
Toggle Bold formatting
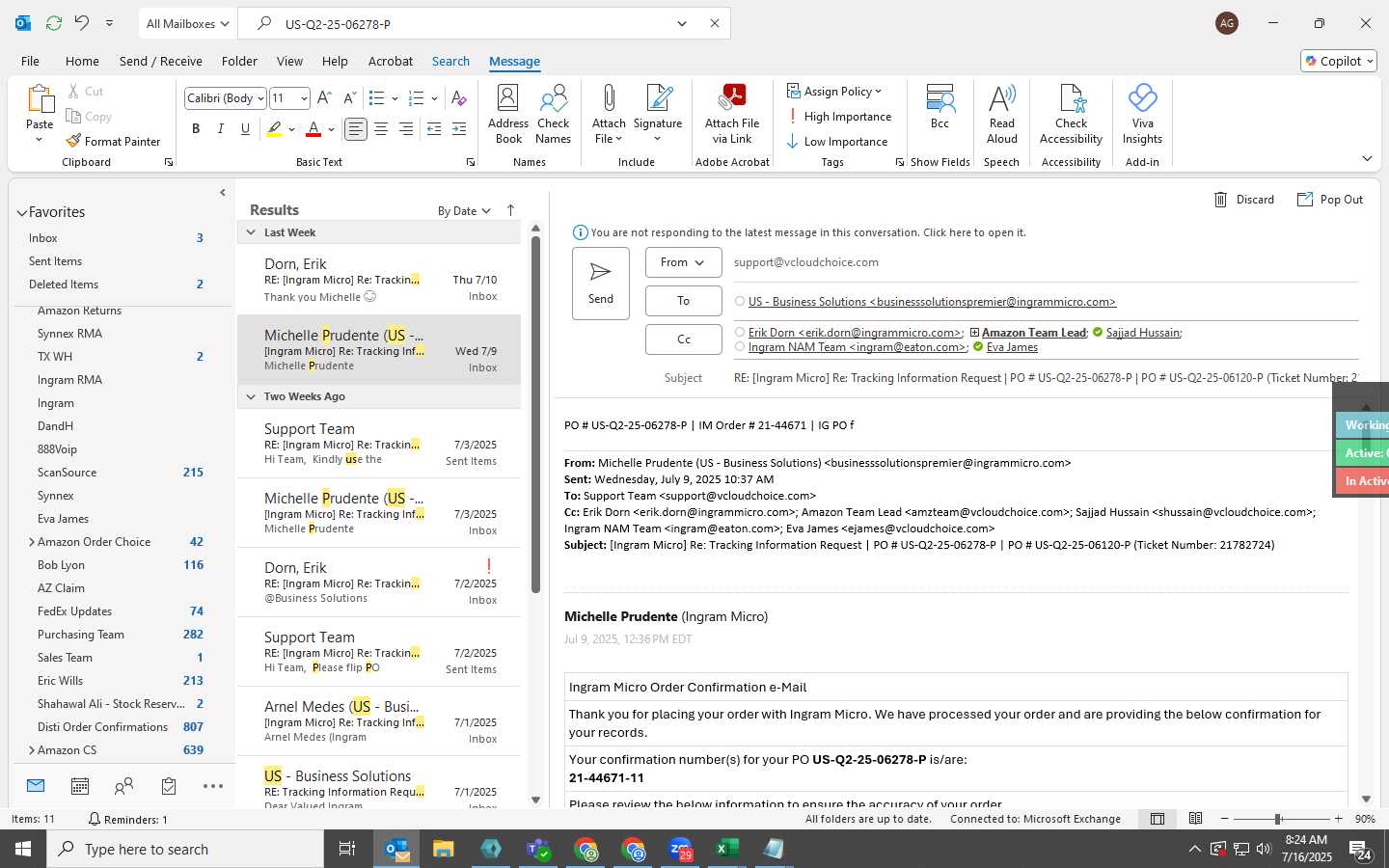tap(196, 129)
